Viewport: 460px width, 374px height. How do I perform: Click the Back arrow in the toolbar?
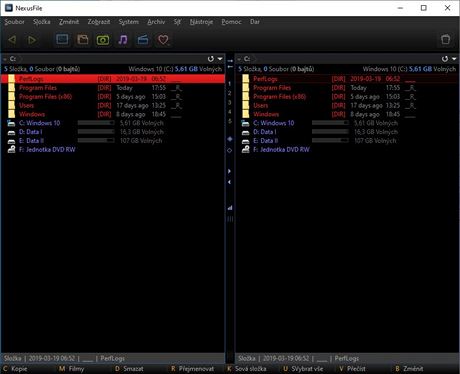tap(12, 40)
